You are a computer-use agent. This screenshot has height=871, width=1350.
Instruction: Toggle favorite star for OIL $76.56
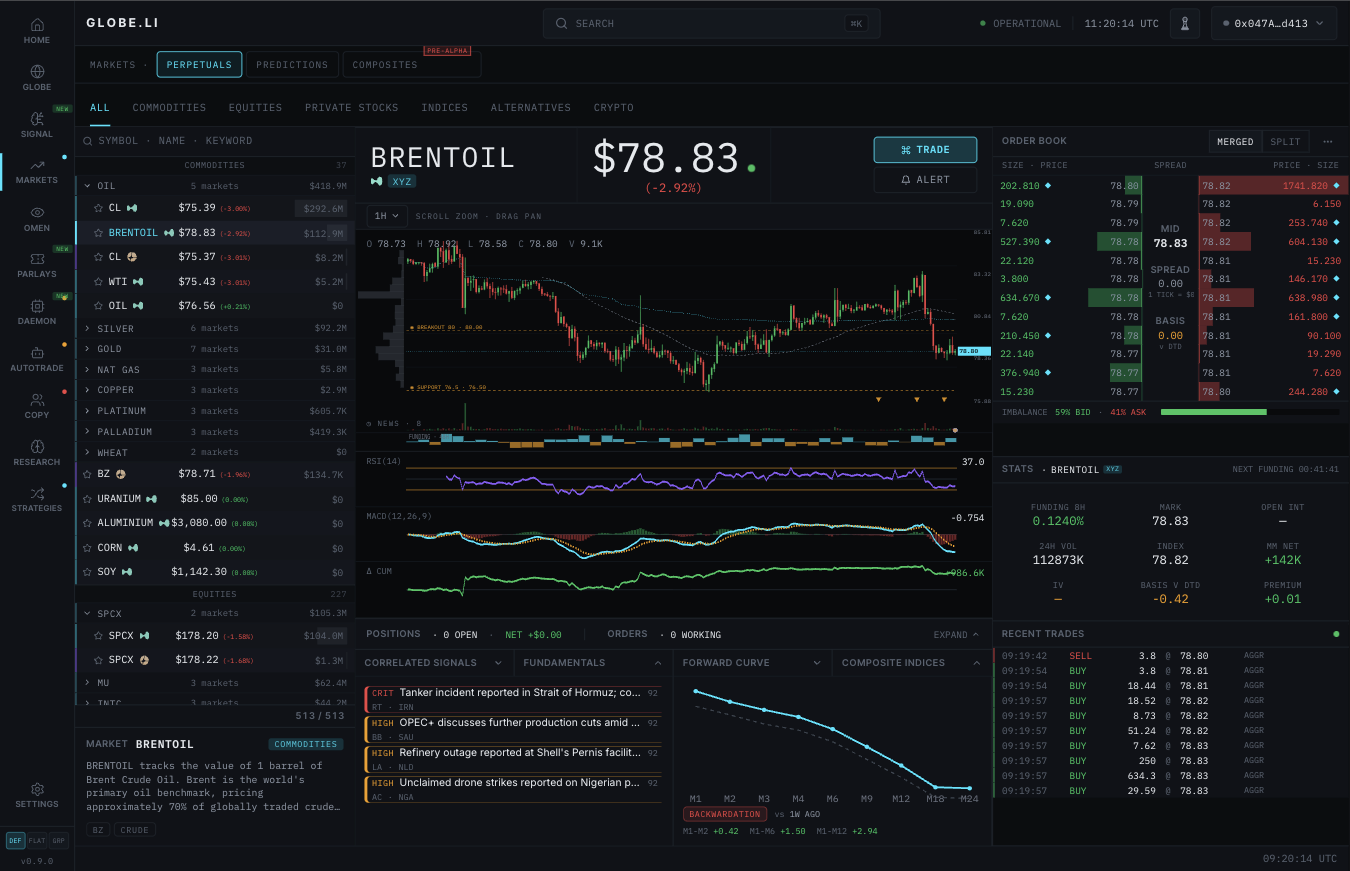point(99,306)
